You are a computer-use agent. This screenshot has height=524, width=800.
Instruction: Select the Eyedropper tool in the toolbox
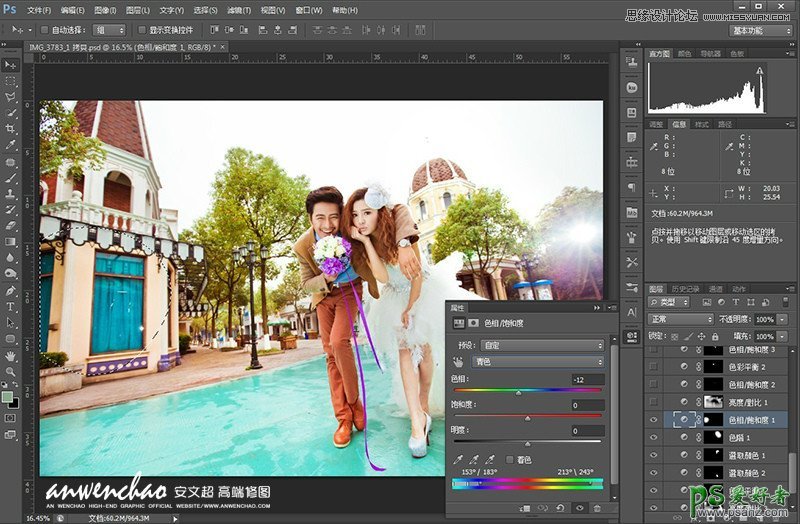pyautogui.click(x=11, y=145)
